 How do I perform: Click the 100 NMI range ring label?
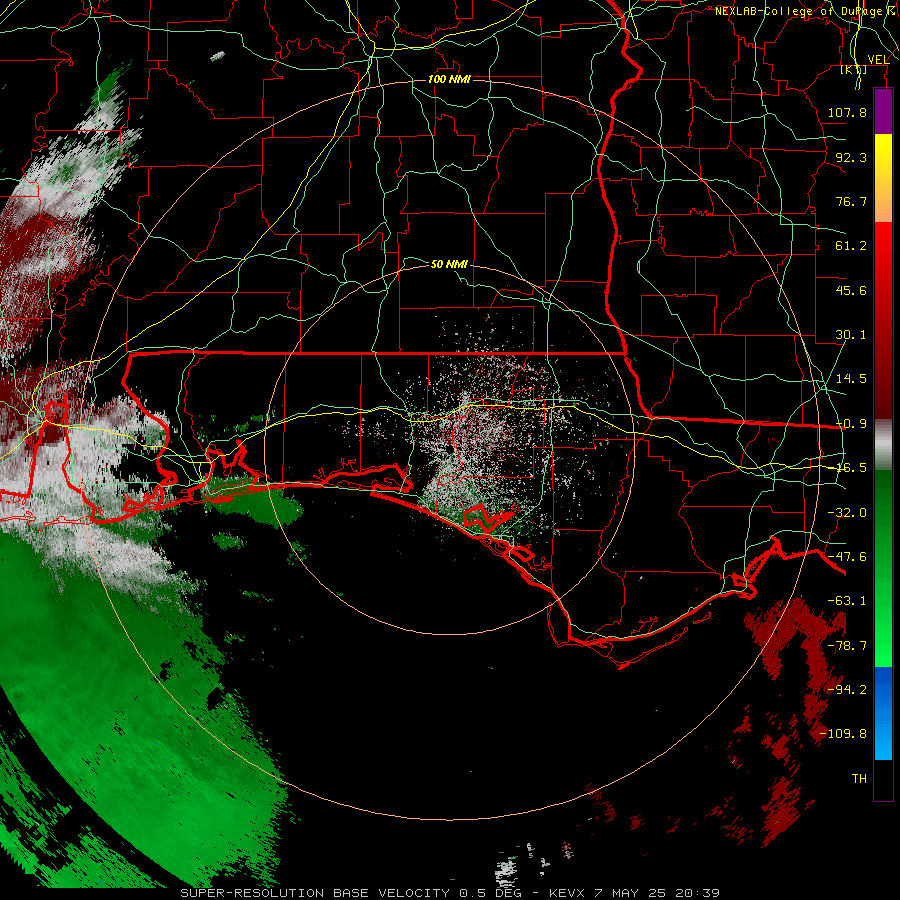449,79
